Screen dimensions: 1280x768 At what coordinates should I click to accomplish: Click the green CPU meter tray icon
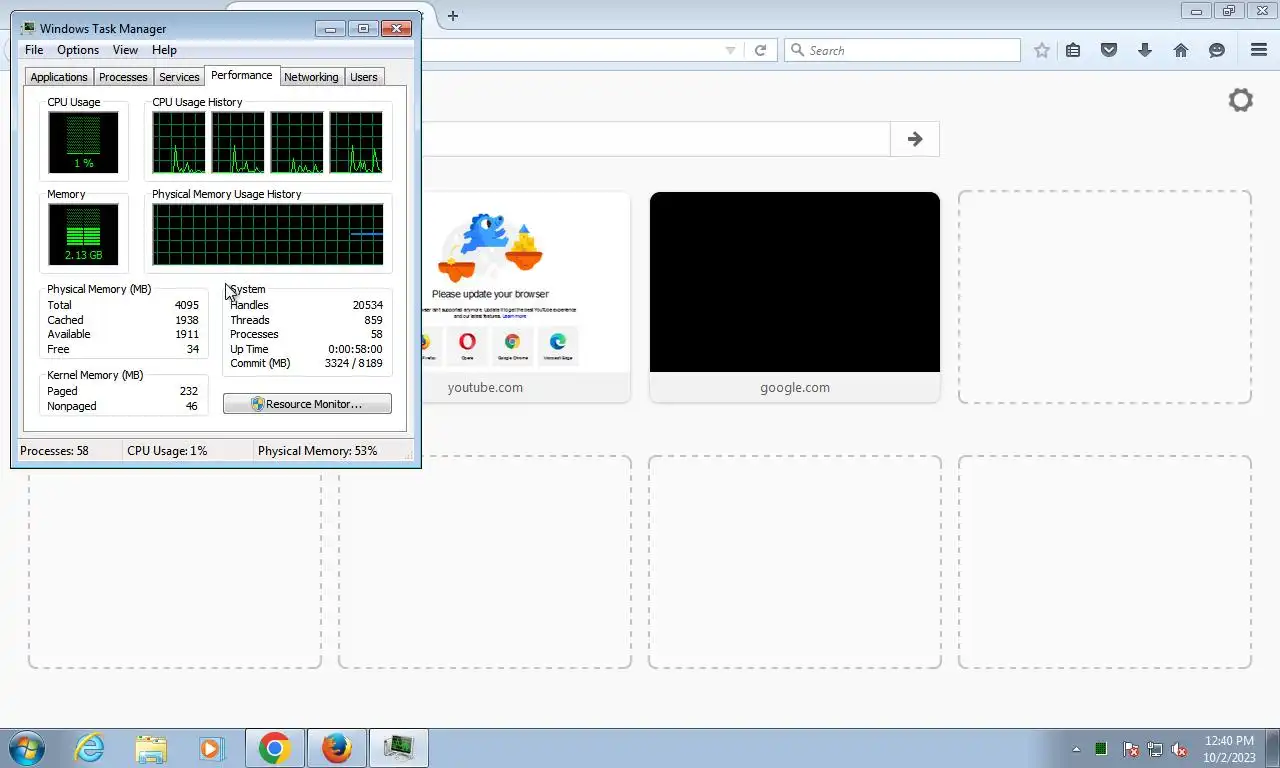1101,749
